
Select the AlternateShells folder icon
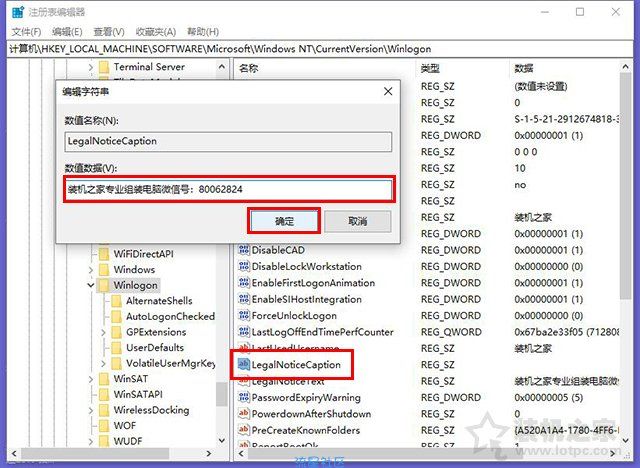click(117, 301)
